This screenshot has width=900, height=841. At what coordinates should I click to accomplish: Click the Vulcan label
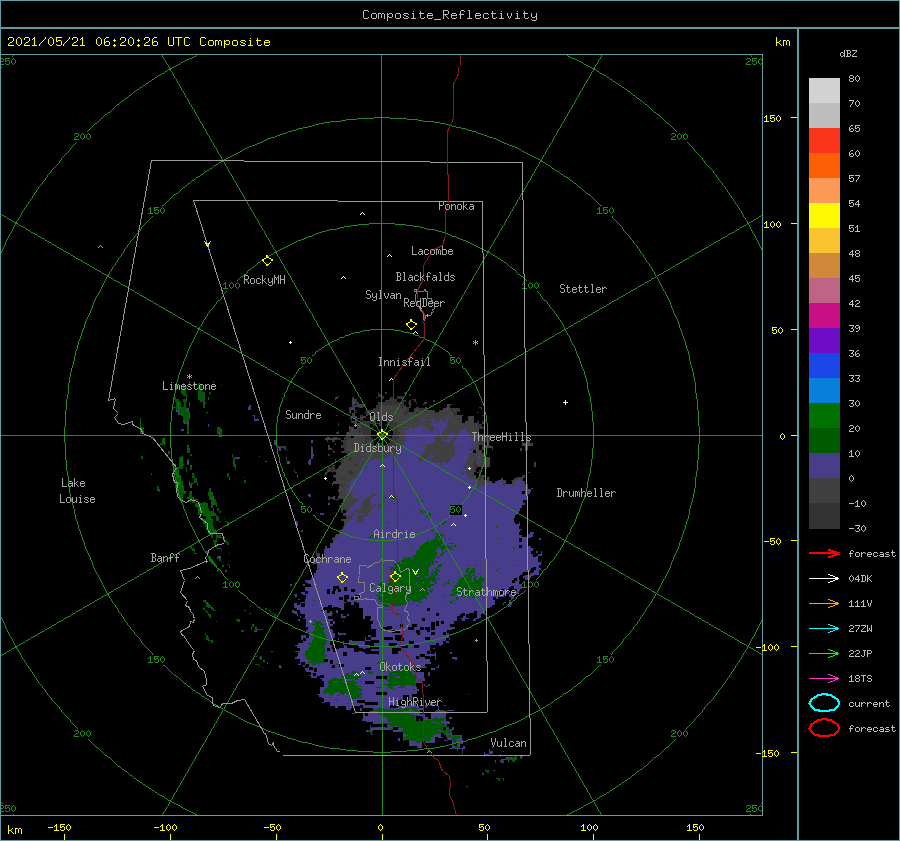pos(508,743)
